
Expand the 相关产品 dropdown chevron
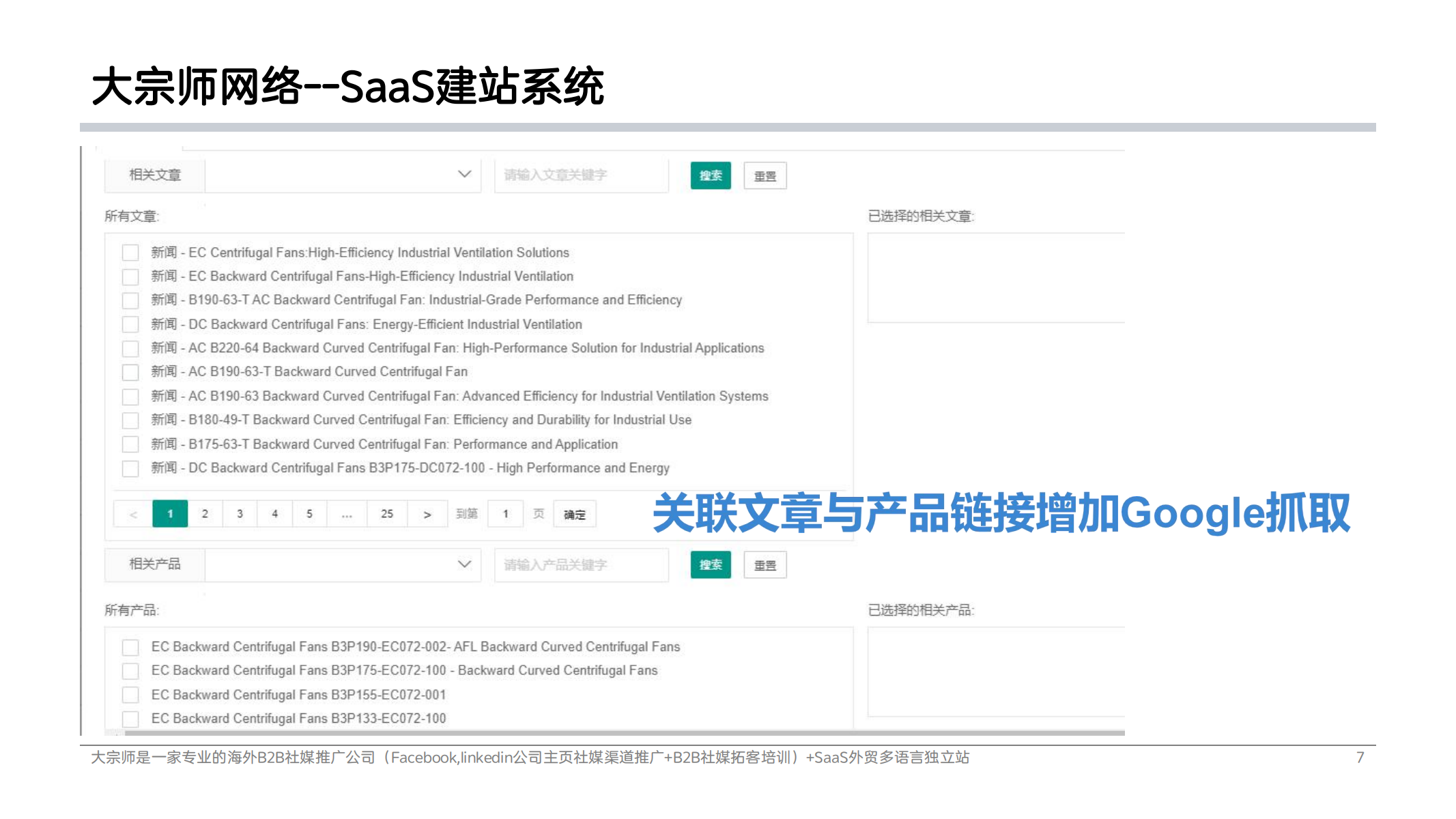tap(464, 564)
